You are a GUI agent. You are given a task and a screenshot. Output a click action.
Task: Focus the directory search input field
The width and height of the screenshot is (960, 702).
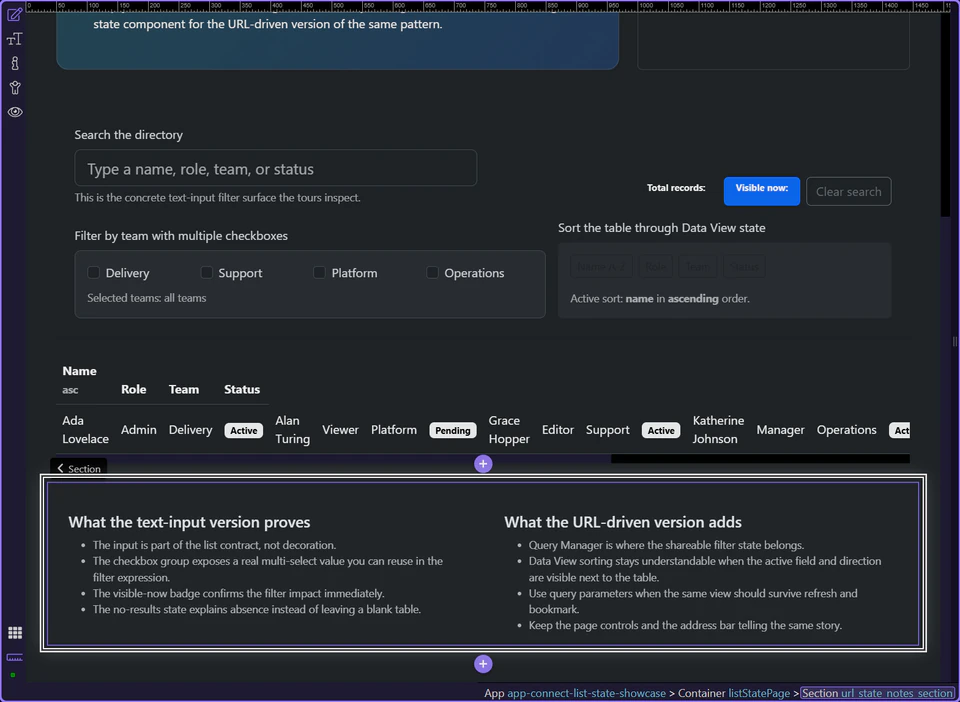276,168
